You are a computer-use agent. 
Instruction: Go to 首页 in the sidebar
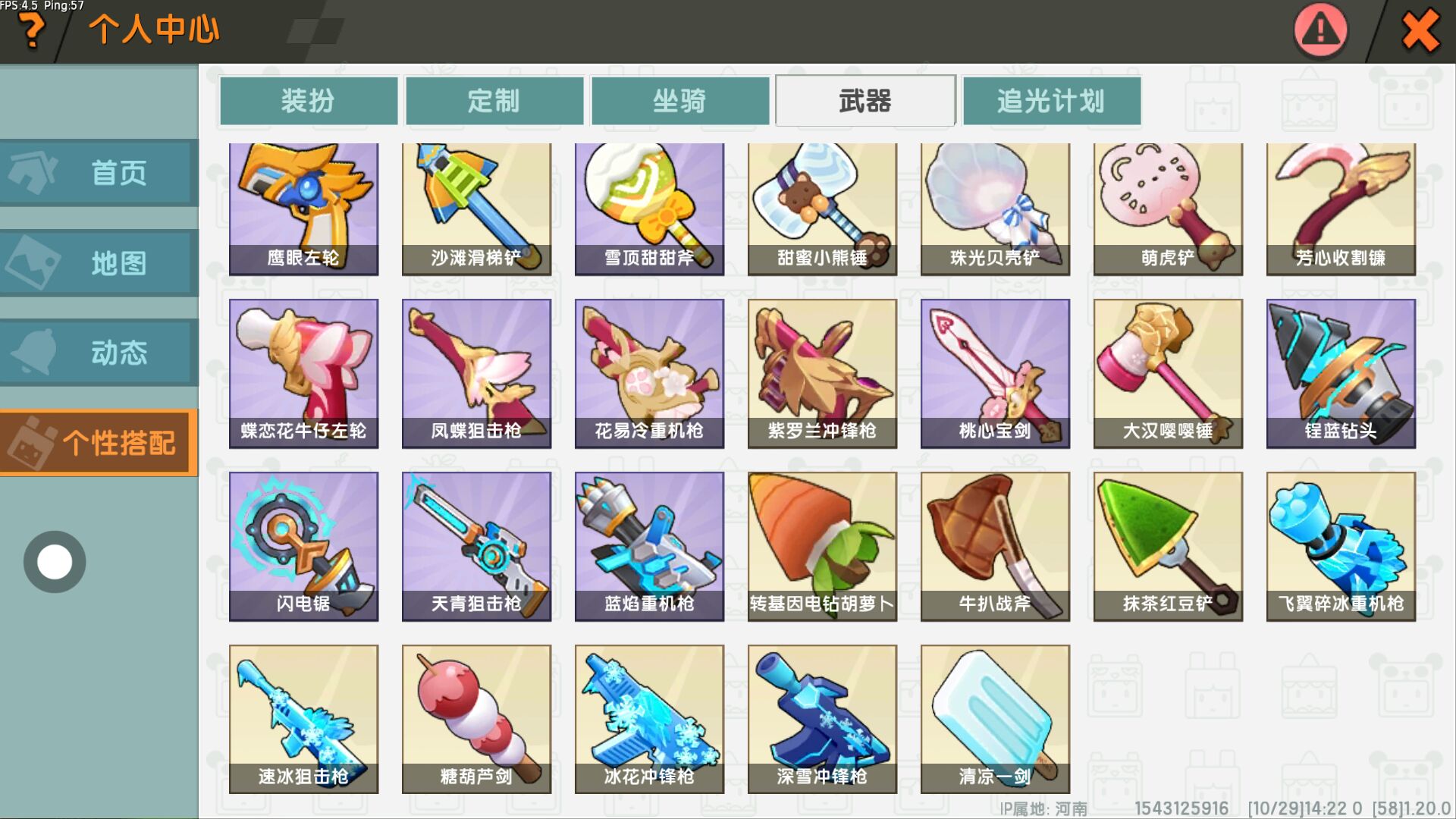(99, 173)
